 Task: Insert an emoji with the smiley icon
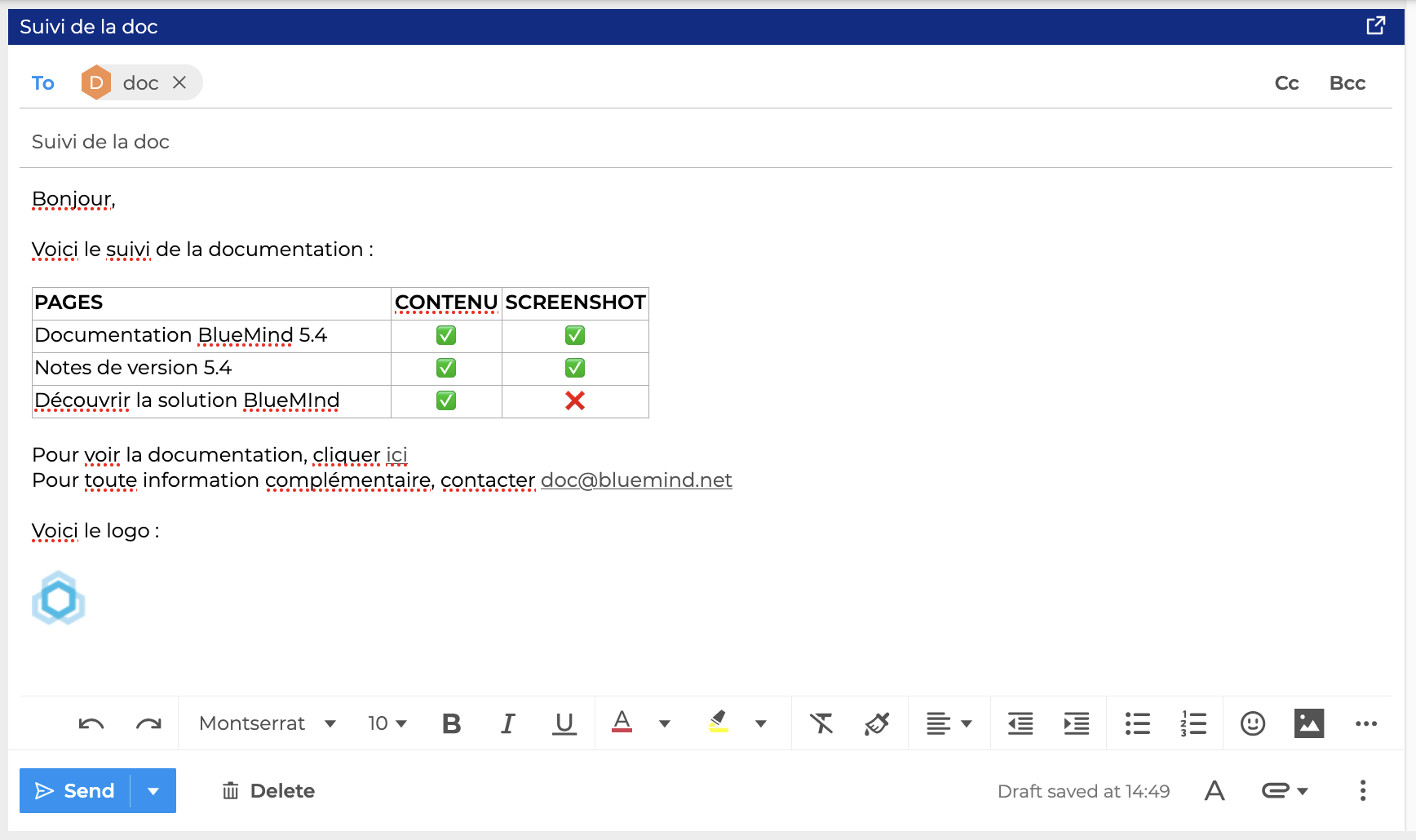[1252, 723]
